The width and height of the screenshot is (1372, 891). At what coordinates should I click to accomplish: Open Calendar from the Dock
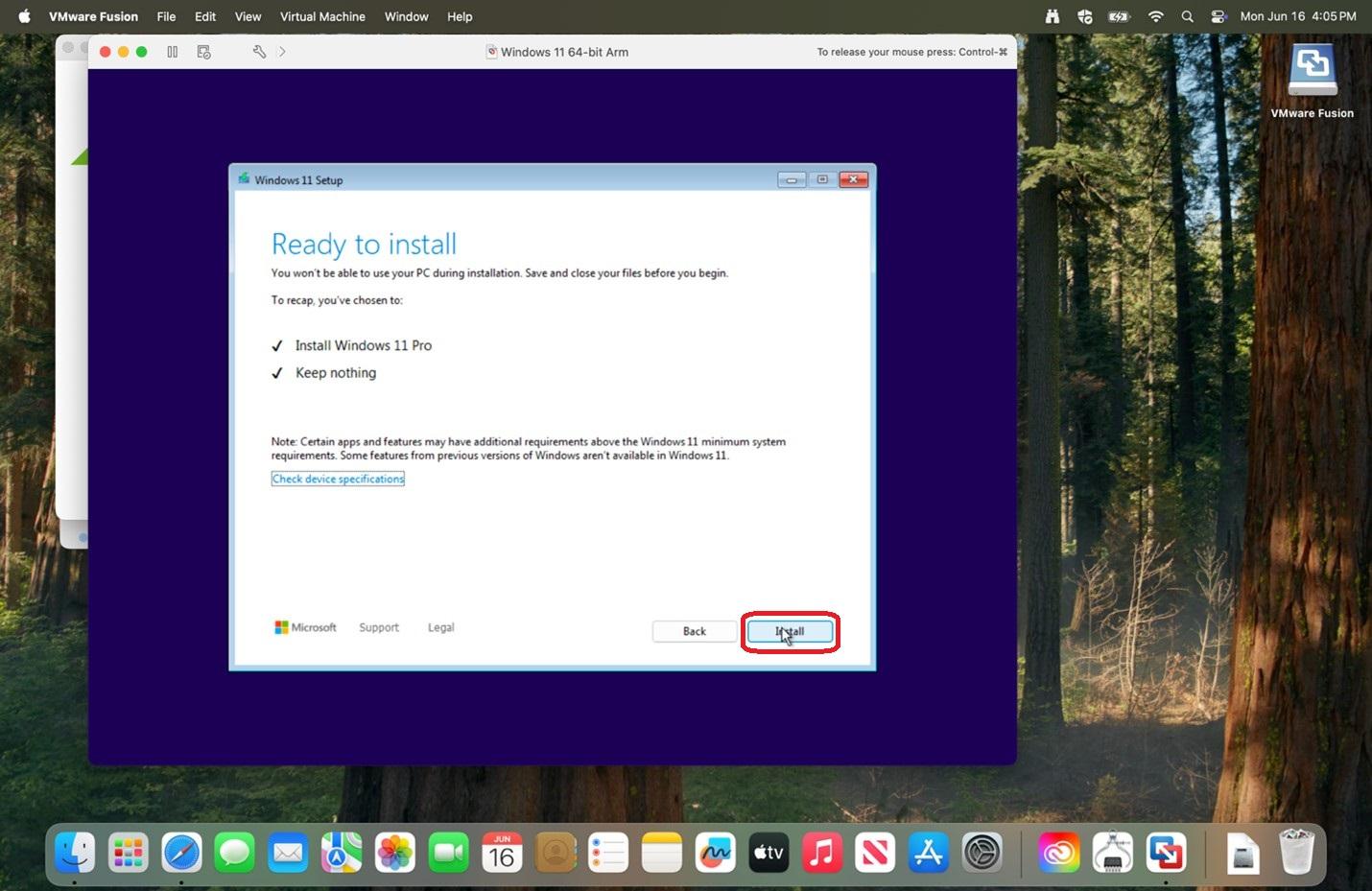pyautogui.click(x=502, y=852)
